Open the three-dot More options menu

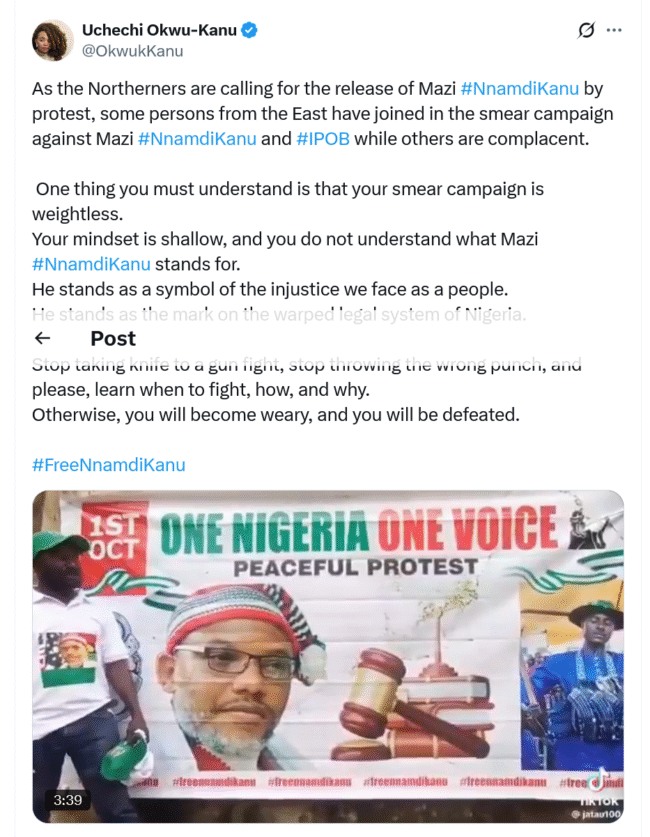(x=614, y=31)
